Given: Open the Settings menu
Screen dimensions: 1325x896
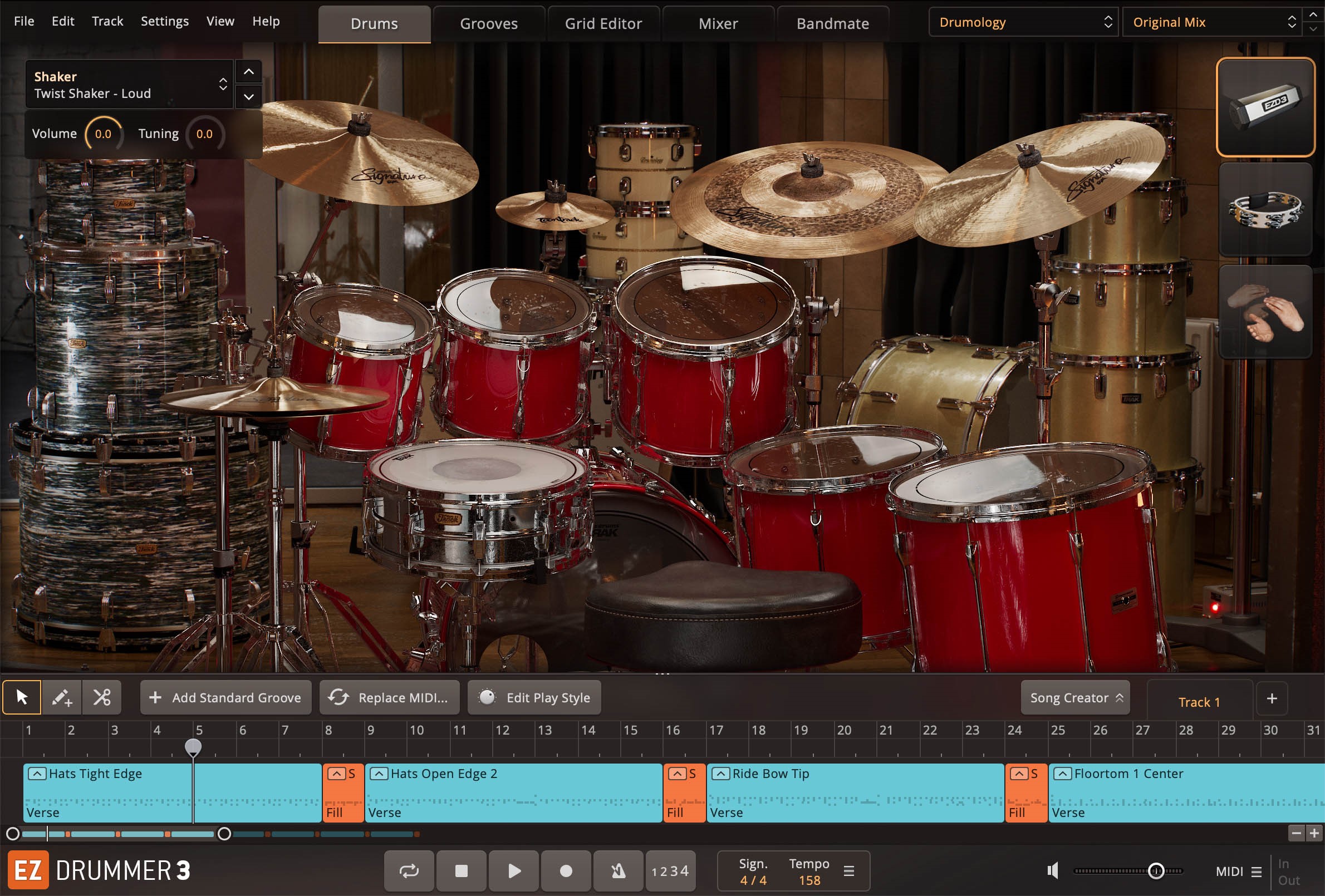Looking at the screenshot, I should pos(165,21).
